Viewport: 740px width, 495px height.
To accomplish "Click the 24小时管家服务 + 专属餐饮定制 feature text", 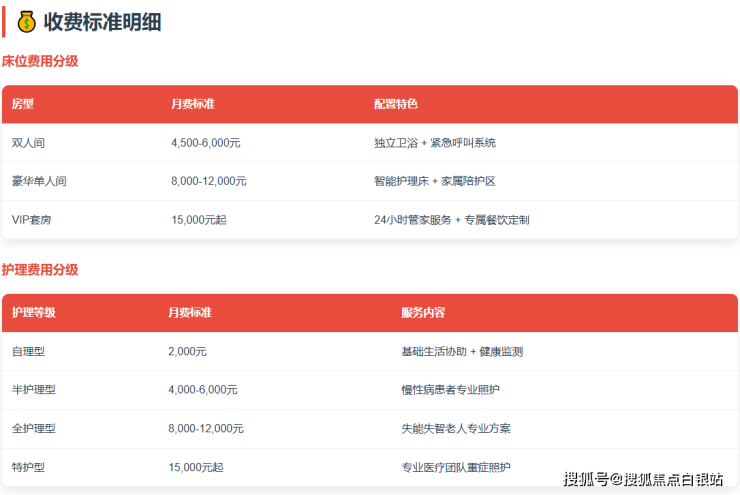I will (451, 219).
